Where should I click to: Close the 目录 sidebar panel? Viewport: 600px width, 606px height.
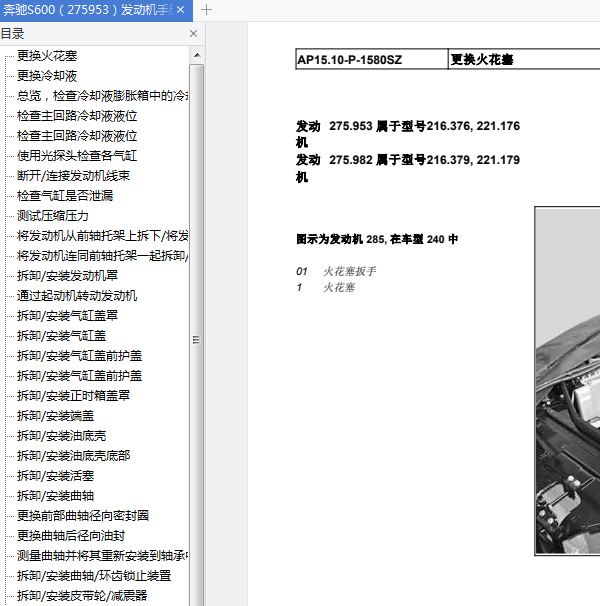(x=194, y=34)
